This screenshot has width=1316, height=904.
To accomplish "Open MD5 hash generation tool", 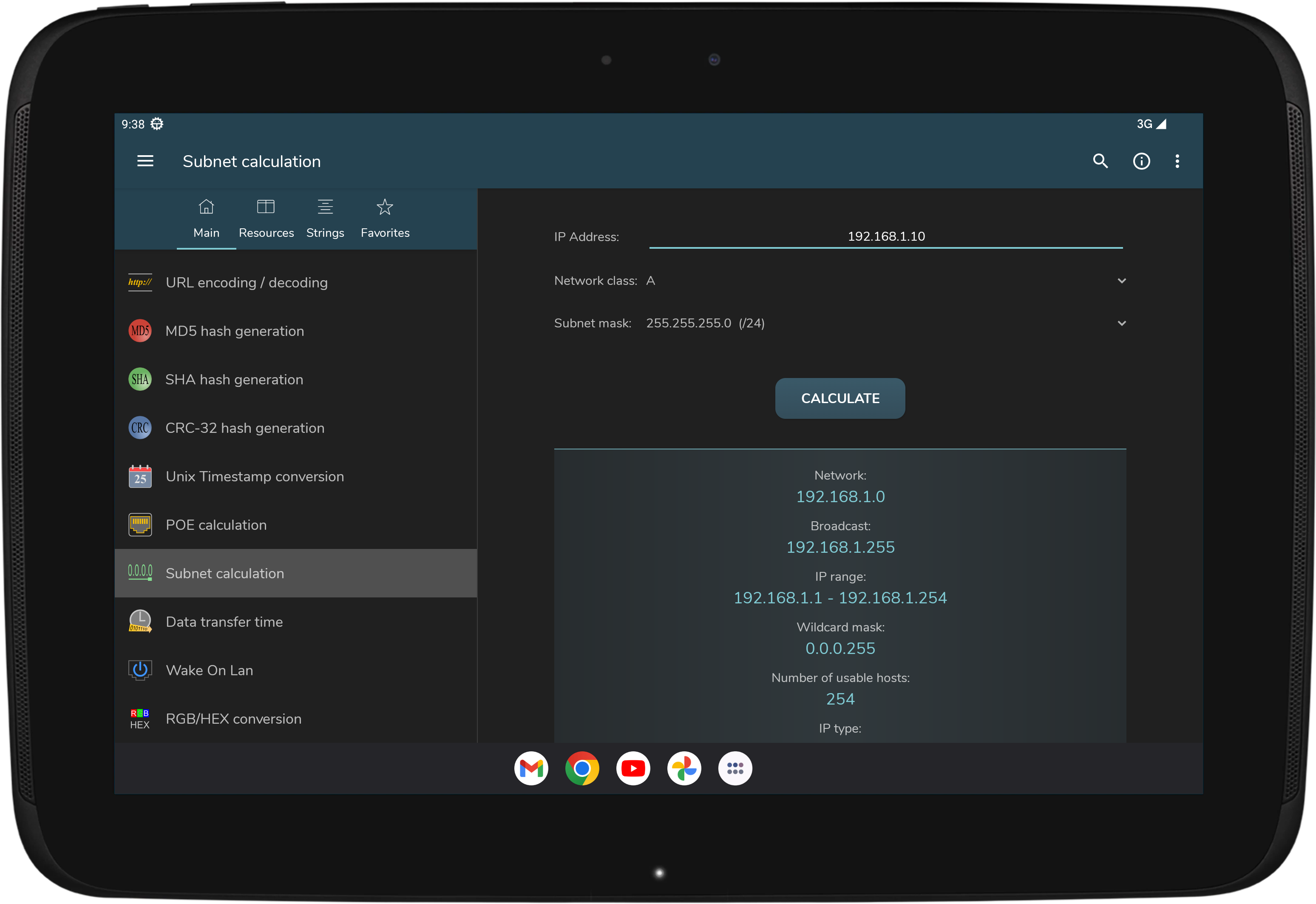I will pos(296,331).
